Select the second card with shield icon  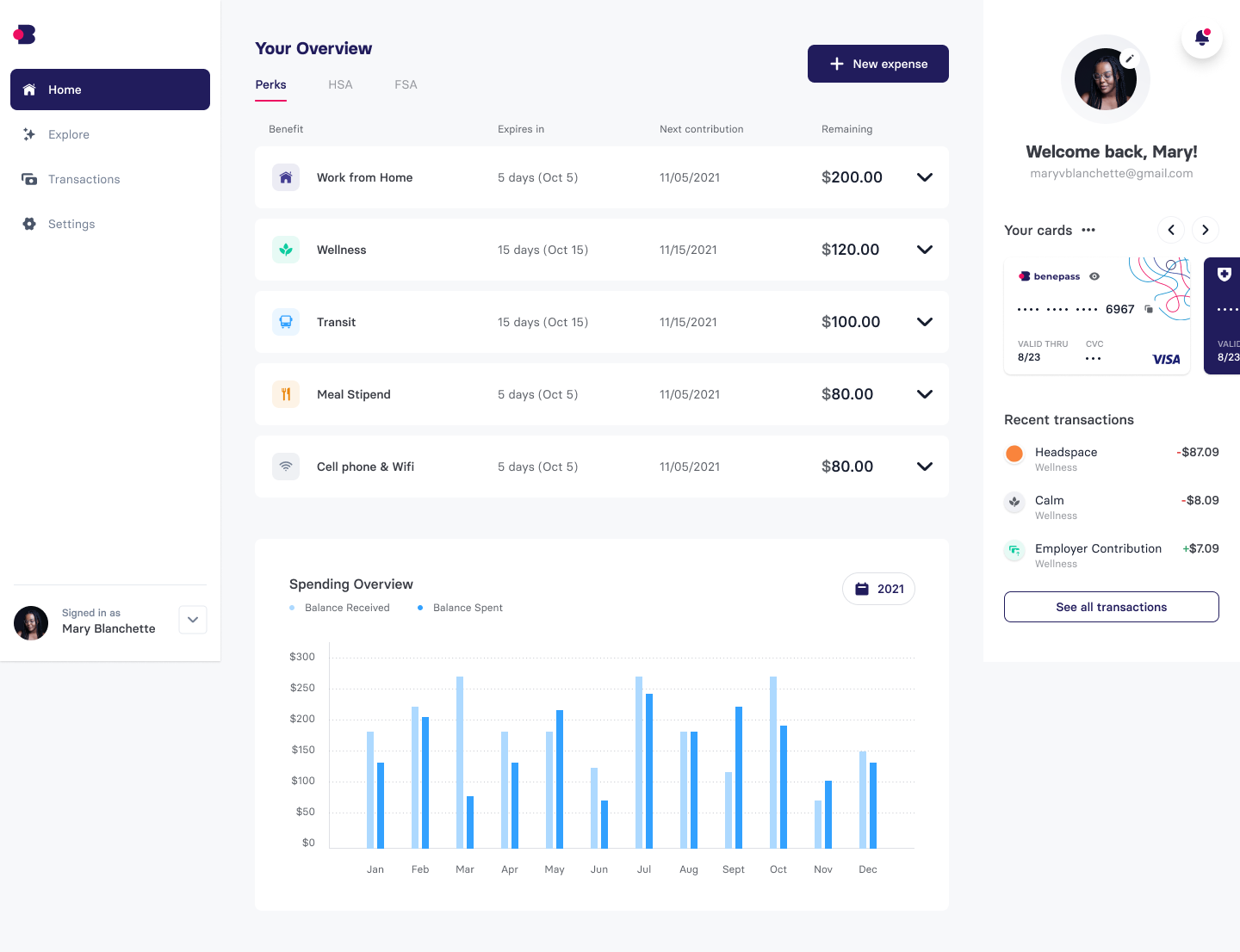[1223, 316]
